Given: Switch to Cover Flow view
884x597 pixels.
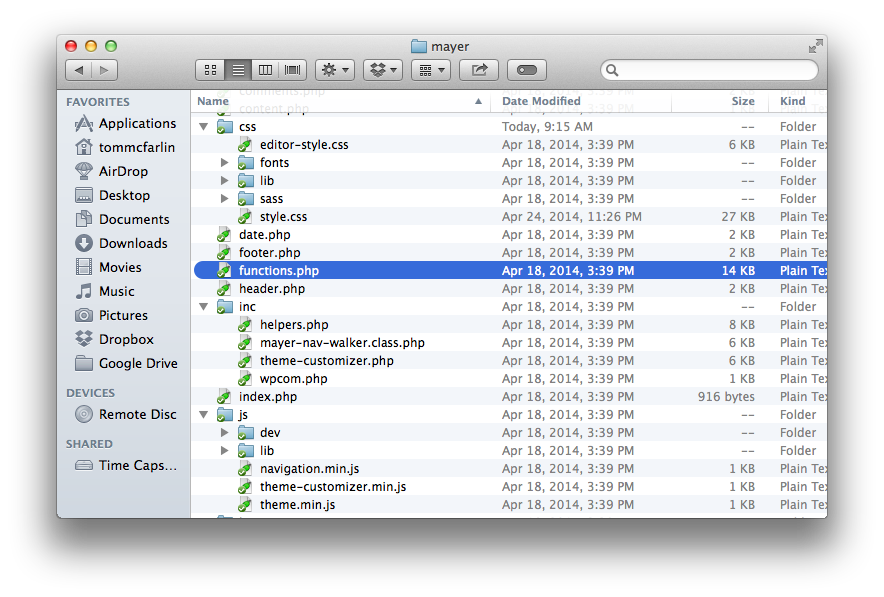Looking at the screenshot, I should pyautogui.click(x=293, y=70).
